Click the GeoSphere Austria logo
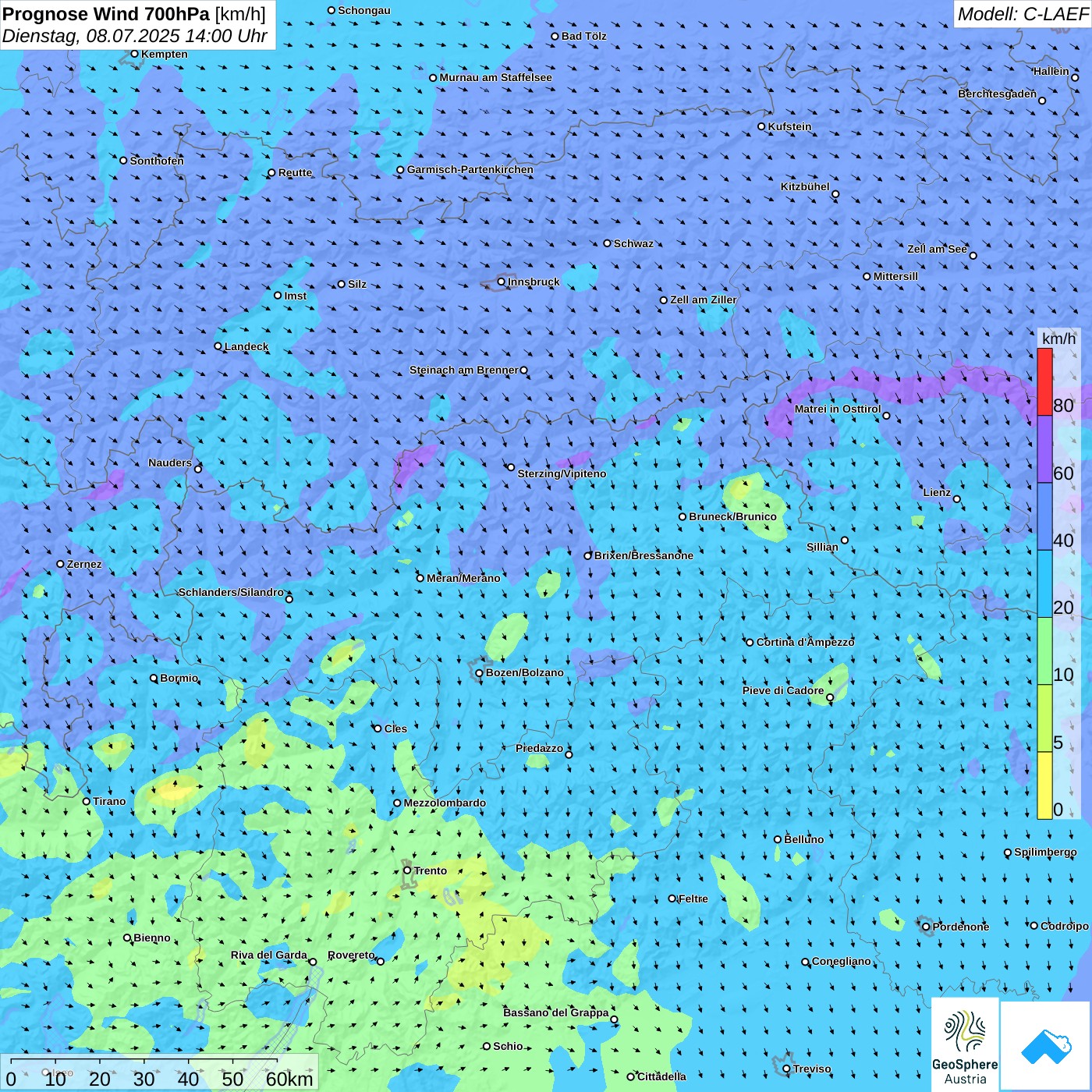 tap(965, 1045)
